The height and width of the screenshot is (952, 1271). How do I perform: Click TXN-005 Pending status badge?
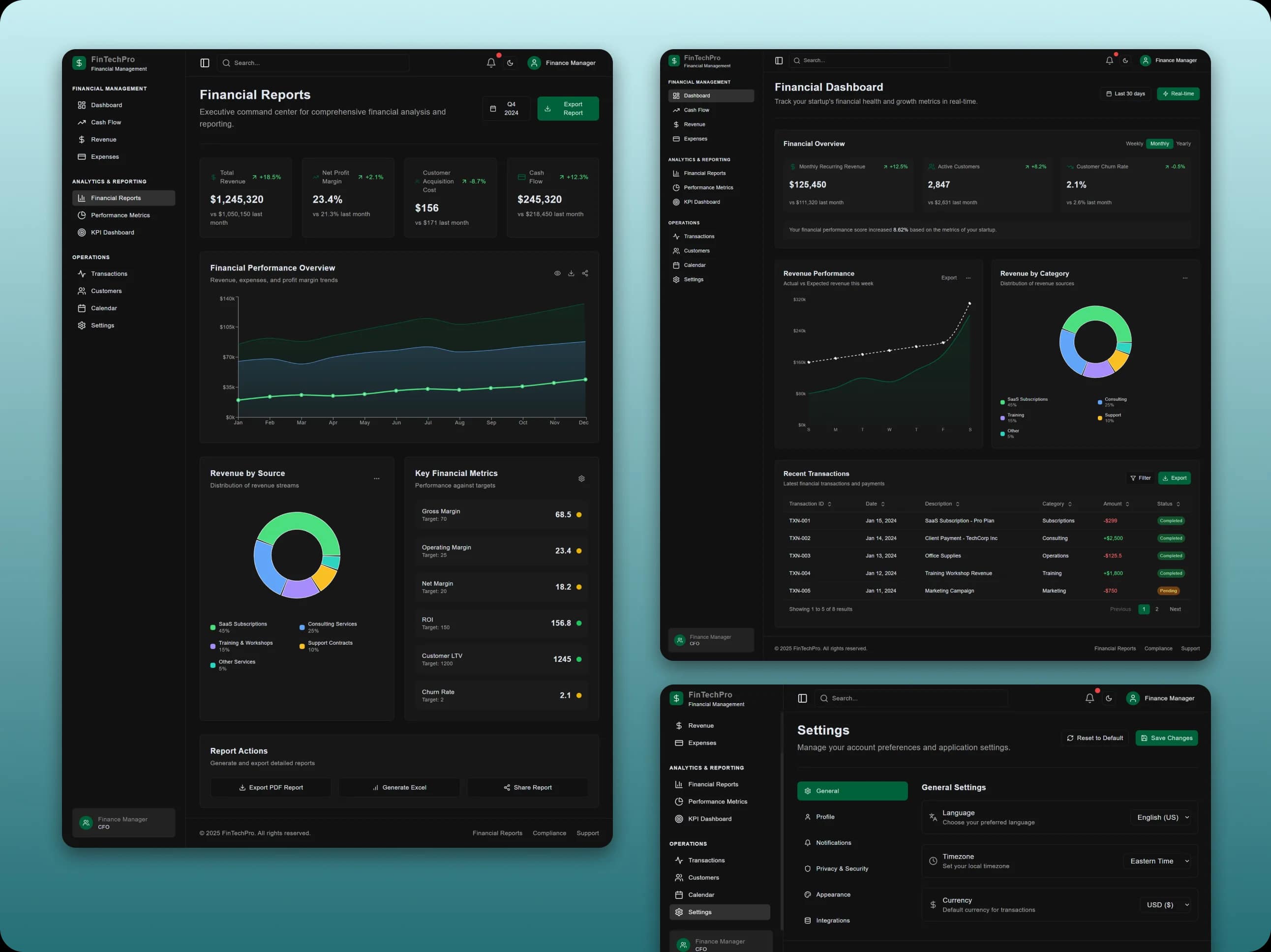pyautogui.click(x=1168, y=591)
